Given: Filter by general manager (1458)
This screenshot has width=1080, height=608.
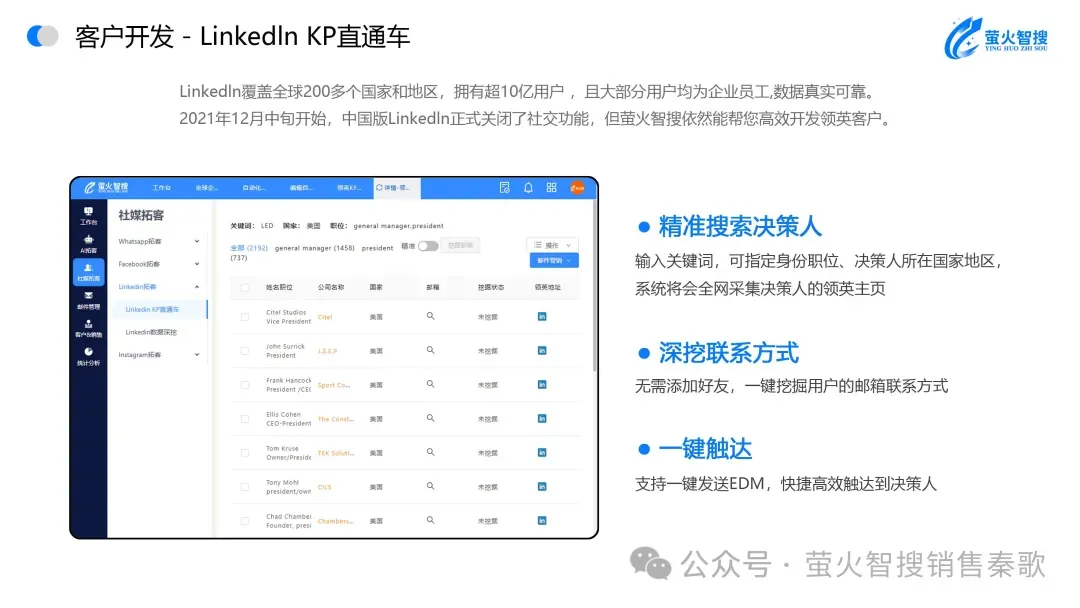Looking at the screenshot, I should point(315,248).
